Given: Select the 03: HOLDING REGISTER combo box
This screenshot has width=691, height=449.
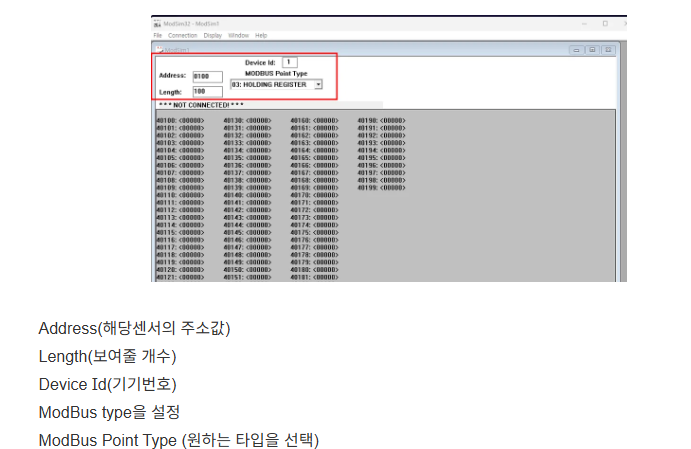Looking at the screenshot, I should click(276, 84).
